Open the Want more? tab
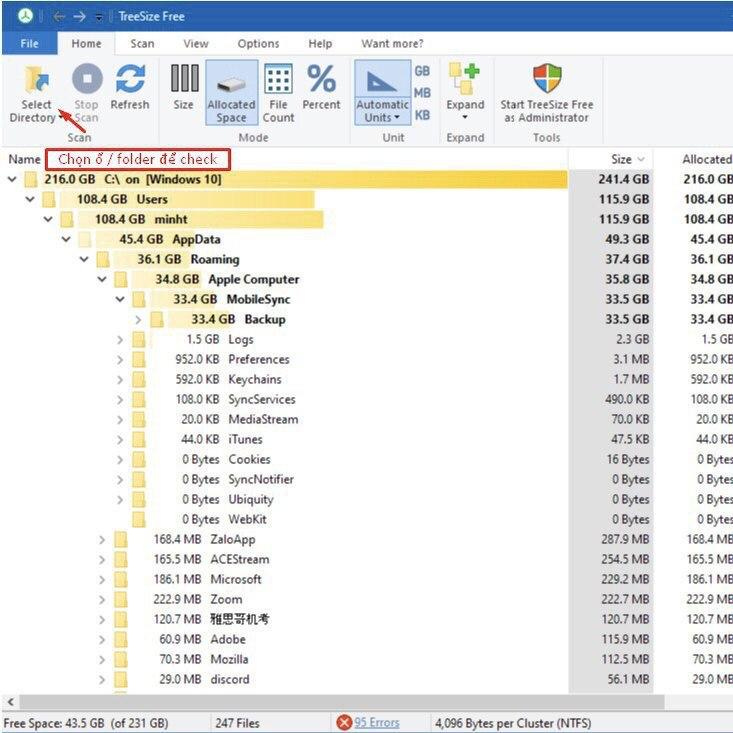 [392, 43]
